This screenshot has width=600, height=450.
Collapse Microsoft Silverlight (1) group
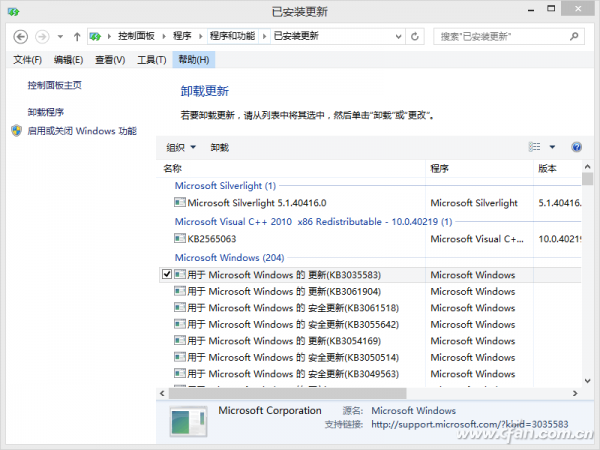point(225,186)
